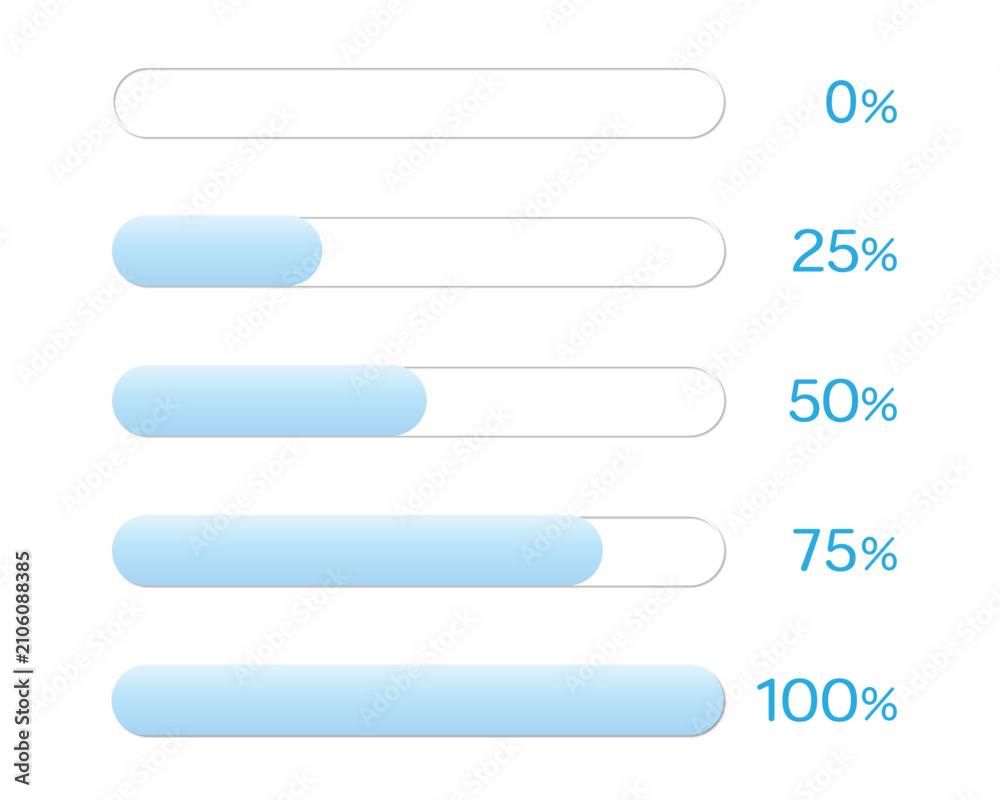Click the Adobe Stock image ID number
1000x800 pixels.
coord(22,608)
